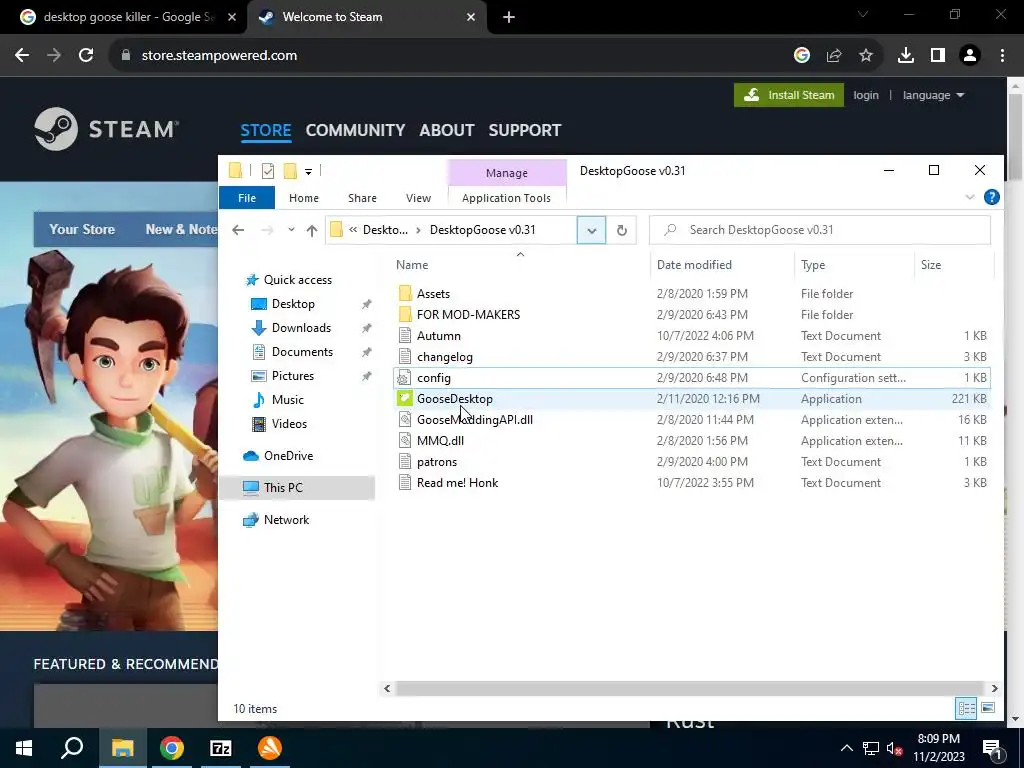This screenshot has height=768, width=1024.
Task: Open File Explorer help icon
Action: coord(991,197)
